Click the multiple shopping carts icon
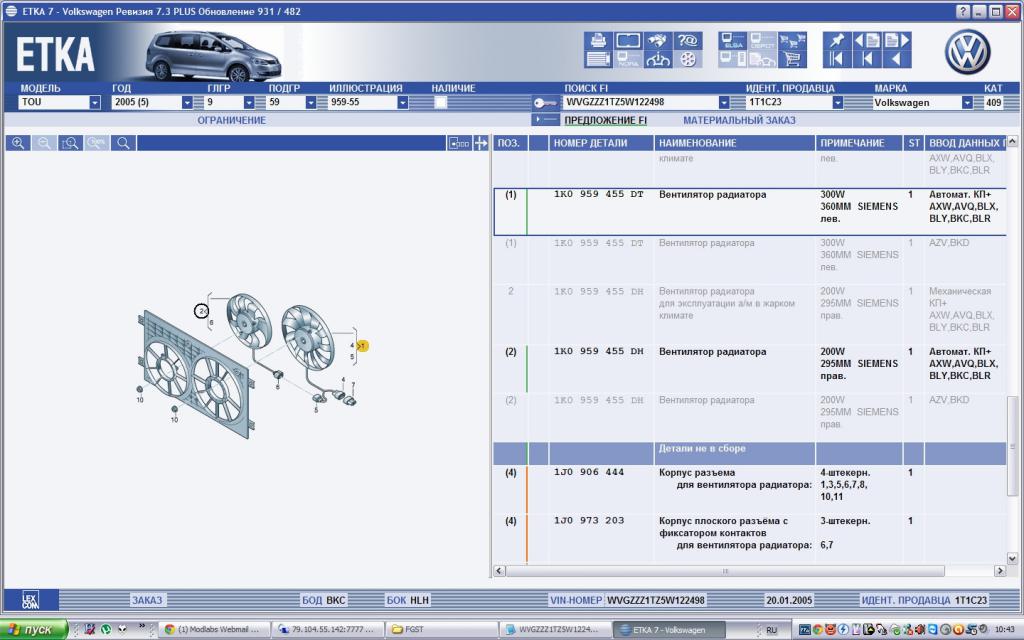Screen dimensions: 1024x640 [x=792, y=40]
